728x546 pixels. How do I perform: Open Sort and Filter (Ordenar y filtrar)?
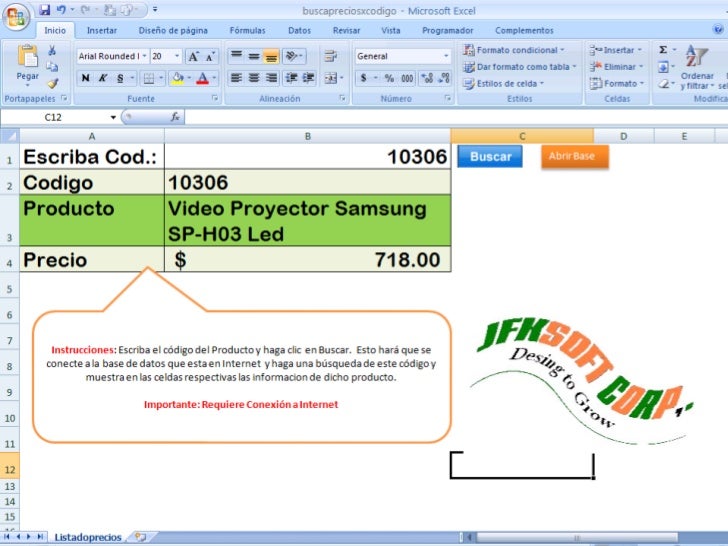coord(697,66)
